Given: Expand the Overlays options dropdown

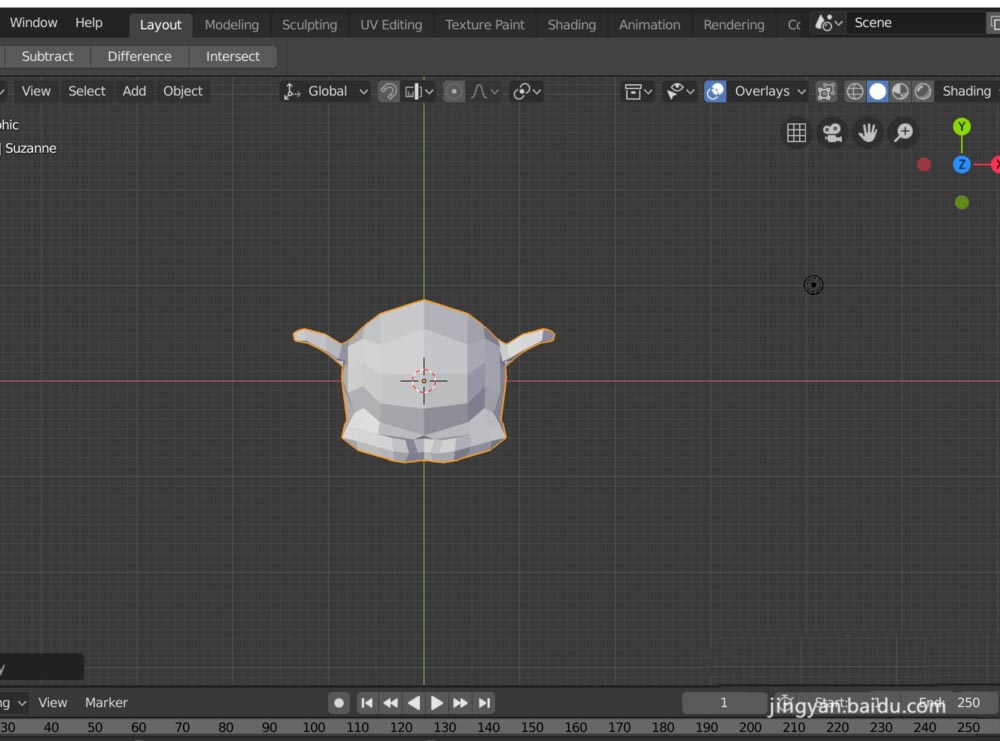Looking at the screenshot, I should [768, 91].
